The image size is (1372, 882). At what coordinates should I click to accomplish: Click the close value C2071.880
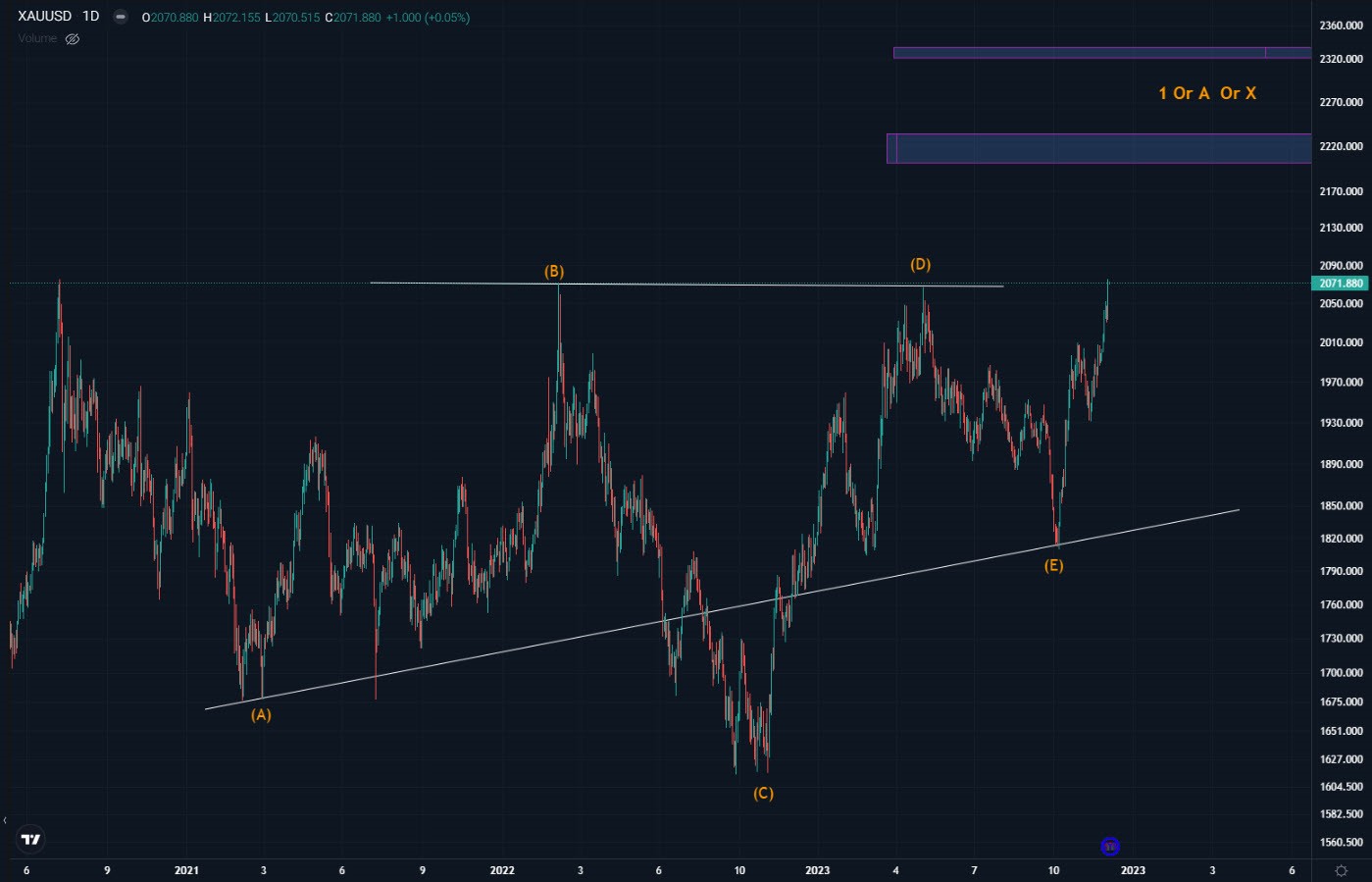point(353,18)
